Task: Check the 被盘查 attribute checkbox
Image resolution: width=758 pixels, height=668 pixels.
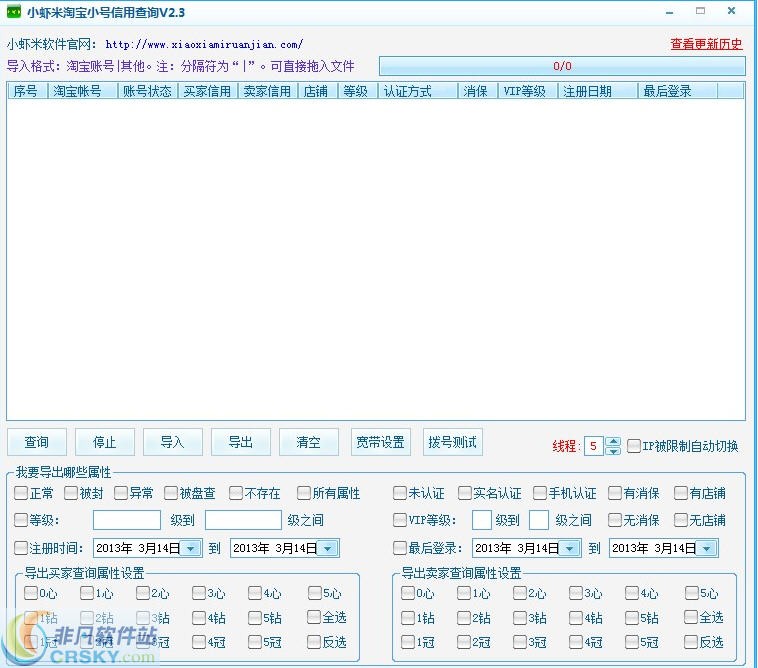Action: tap(171, 493)
